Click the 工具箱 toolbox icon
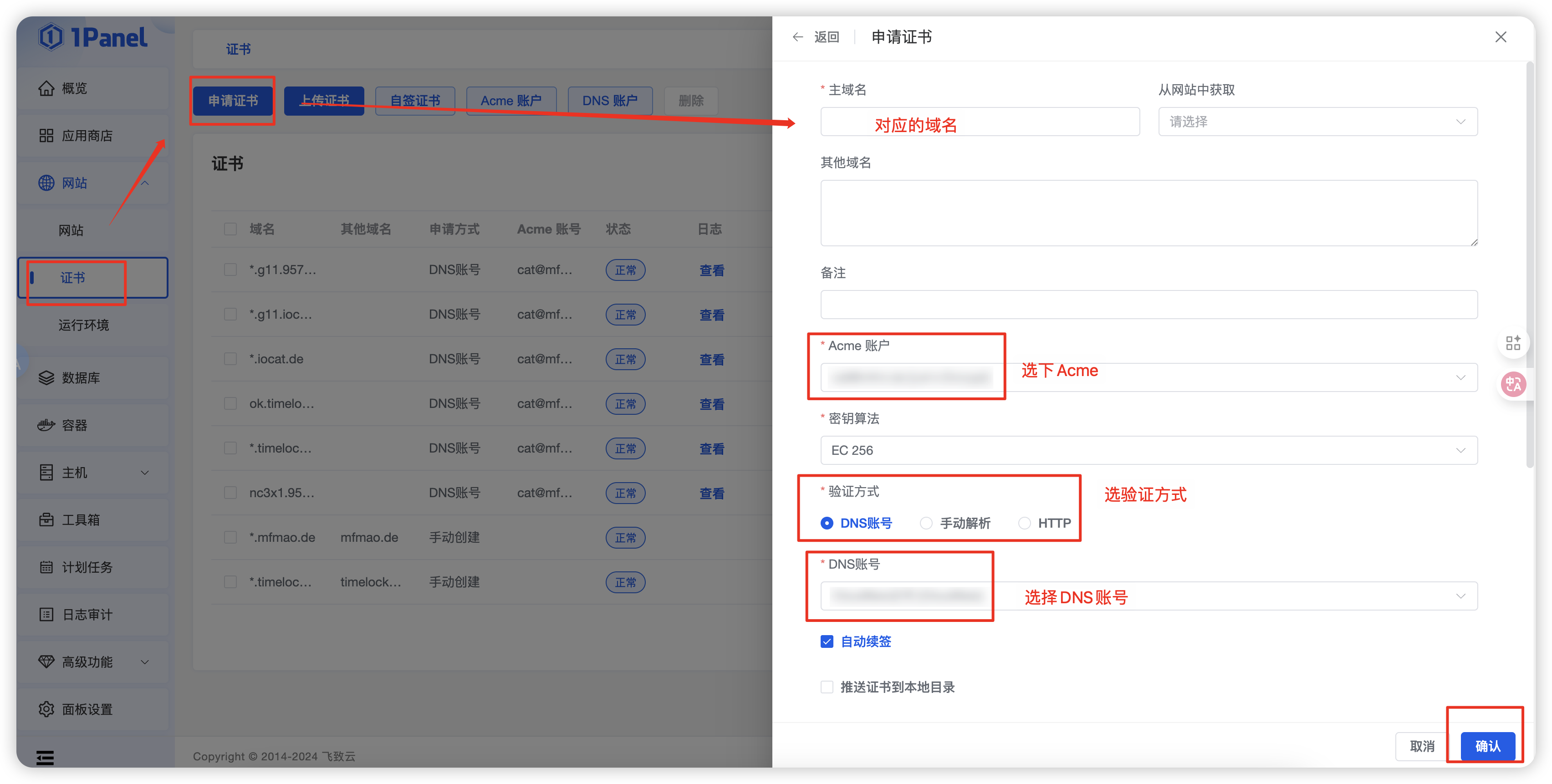Screen dimensions: 1552x784 [x=46, y=519]
